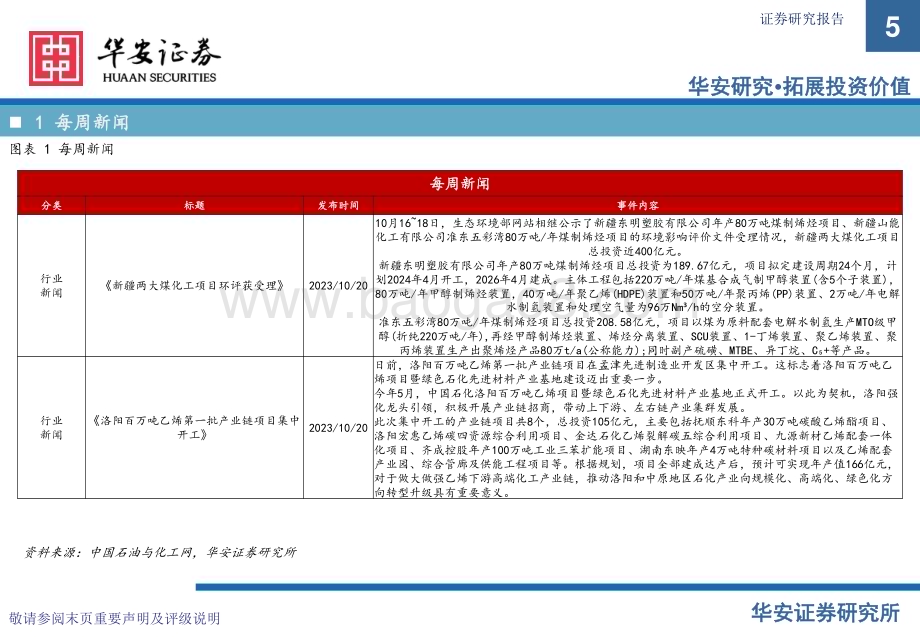Click the red '每周新闻' table title
This screenshot has width=920, height=637.
click(x=459, y=184)
